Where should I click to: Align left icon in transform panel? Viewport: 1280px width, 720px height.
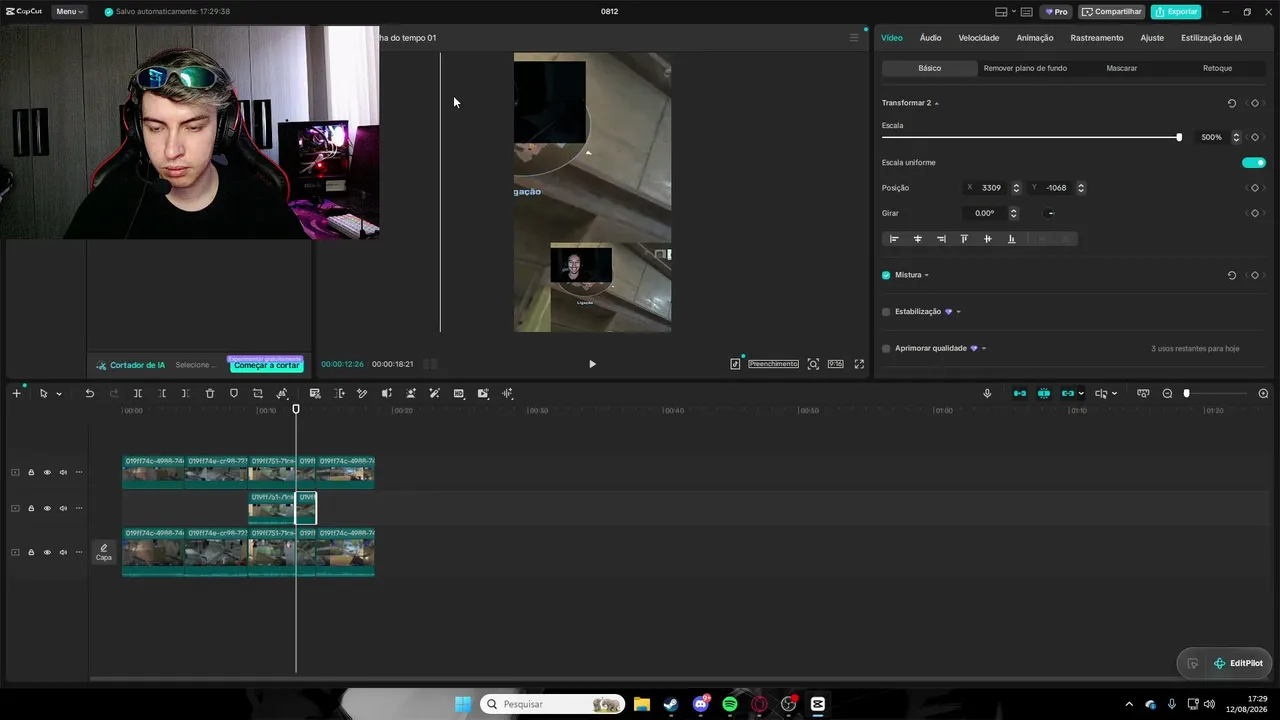tap(894, 239)
